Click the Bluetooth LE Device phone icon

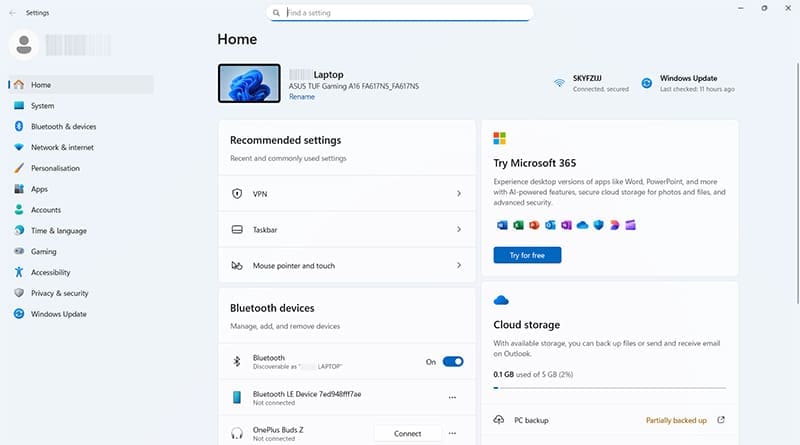pyautogui.click(x=237, y=398)
